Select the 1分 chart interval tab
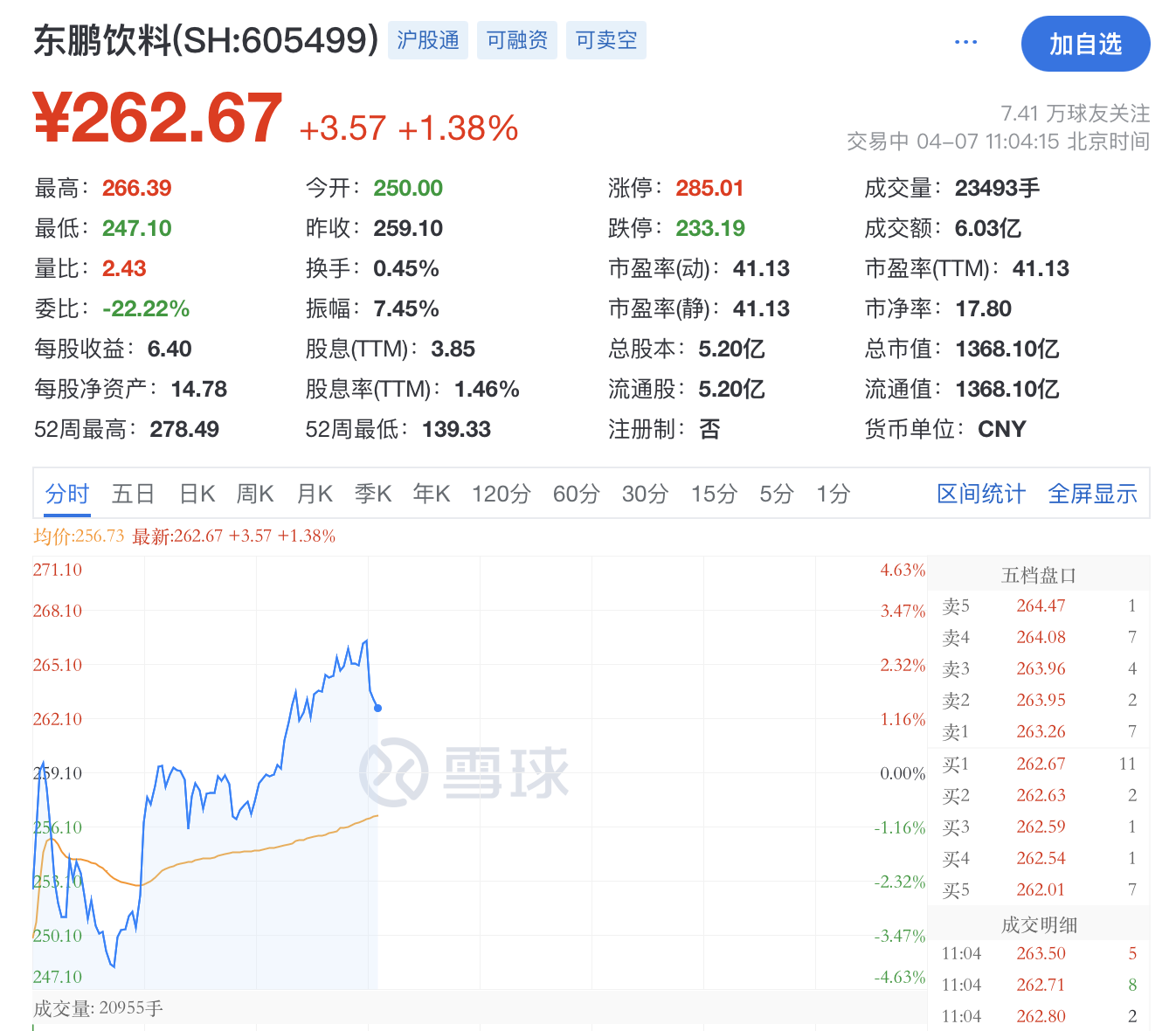The width and height of the screenshot is (1176, 1031). click(834, 494)
